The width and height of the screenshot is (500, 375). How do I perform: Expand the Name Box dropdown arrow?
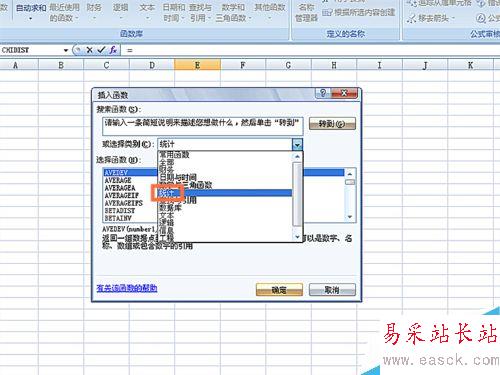coord(66,50)
